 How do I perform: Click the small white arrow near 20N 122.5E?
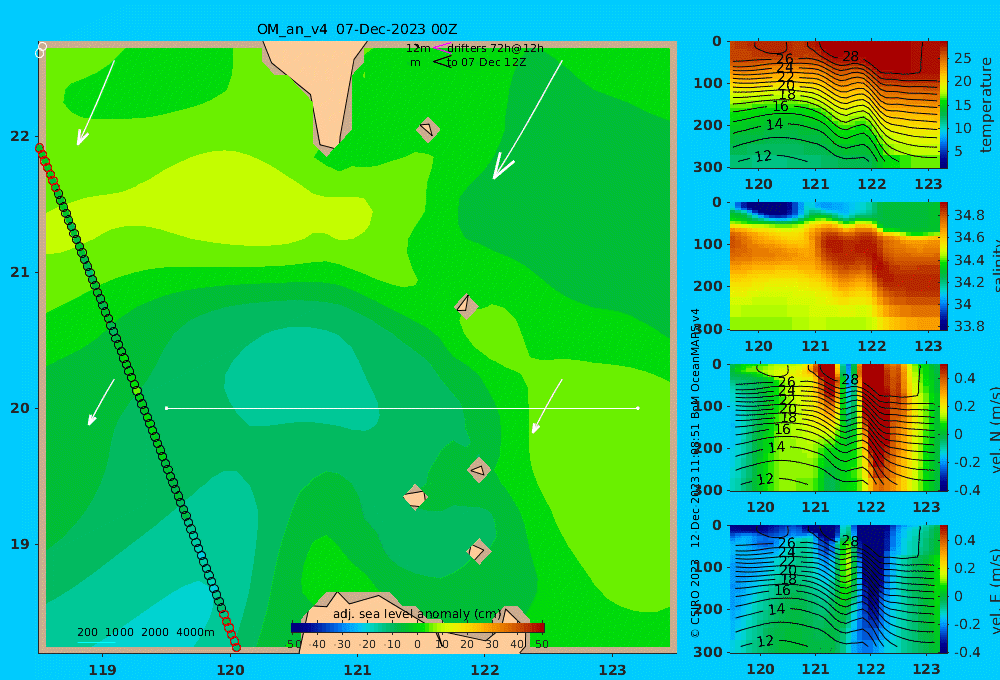coord(547,406)
